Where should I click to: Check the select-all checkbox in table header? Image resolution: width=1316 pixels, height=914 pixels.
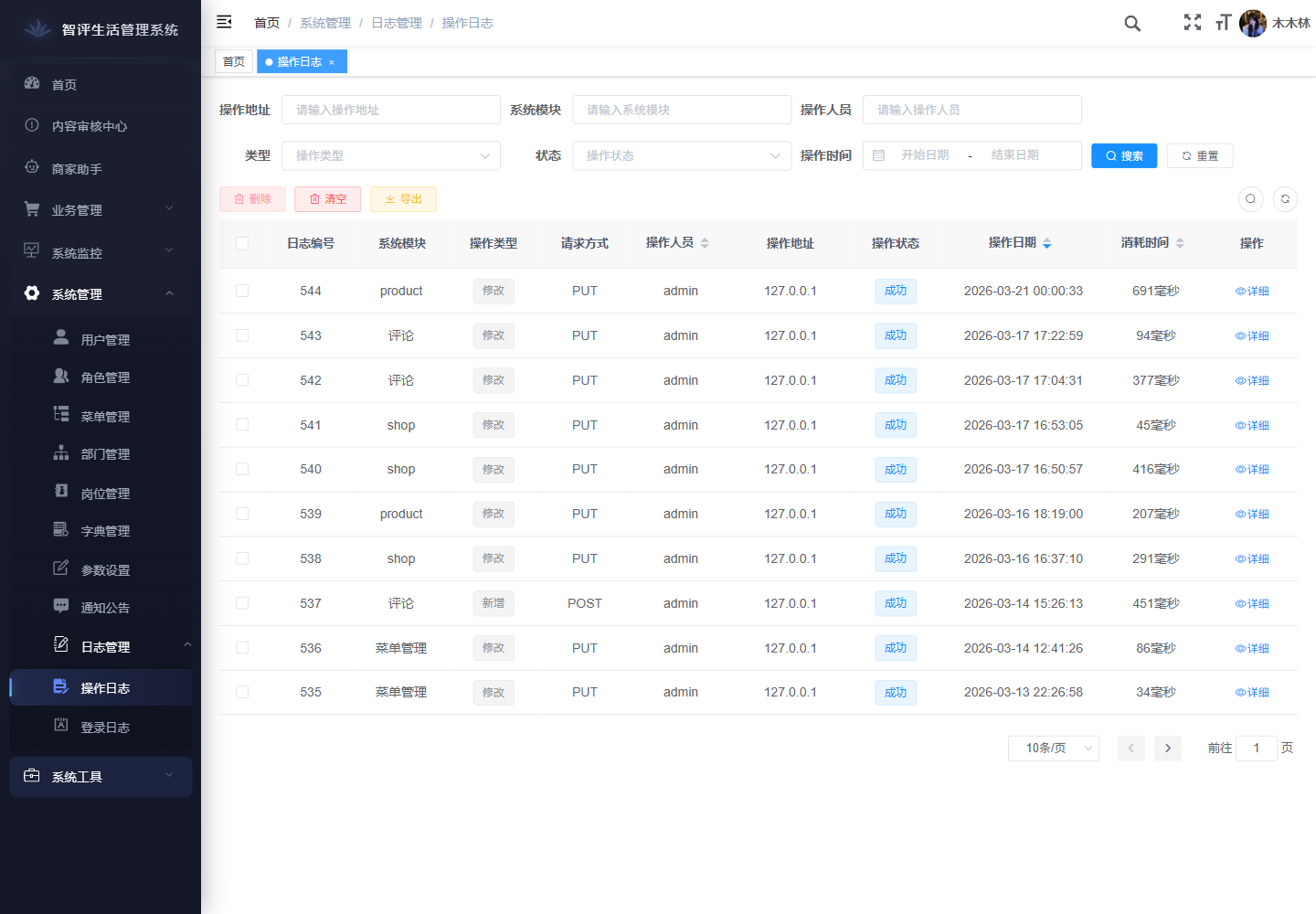click(x=242, y=243)
